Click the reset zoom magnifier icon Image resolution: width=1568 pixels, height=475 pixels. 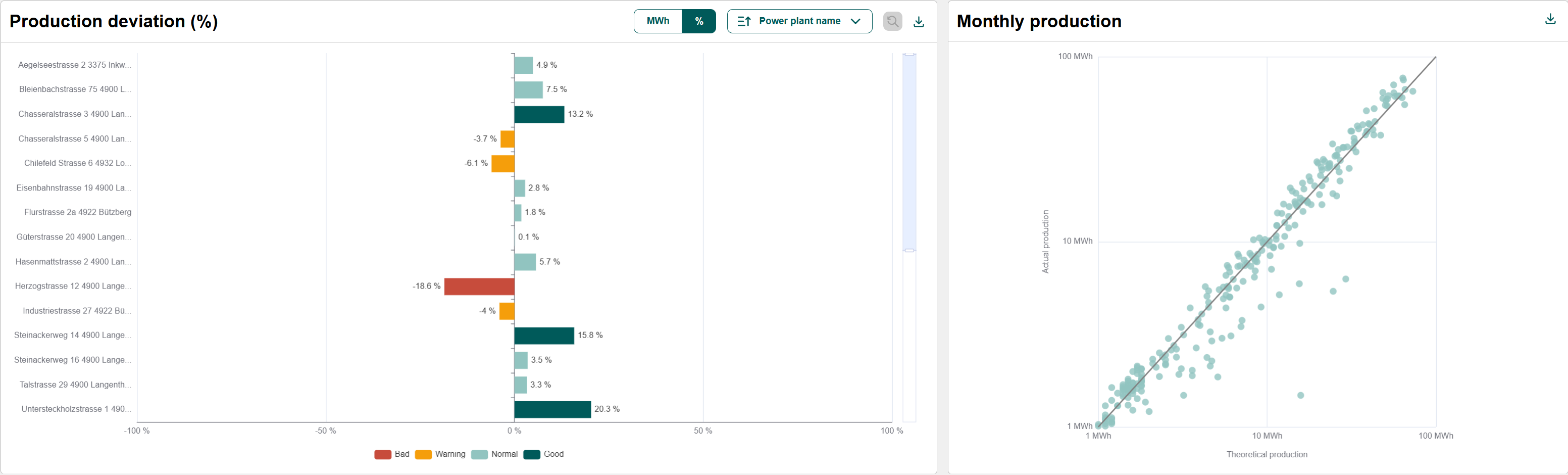tap(892, 22)
